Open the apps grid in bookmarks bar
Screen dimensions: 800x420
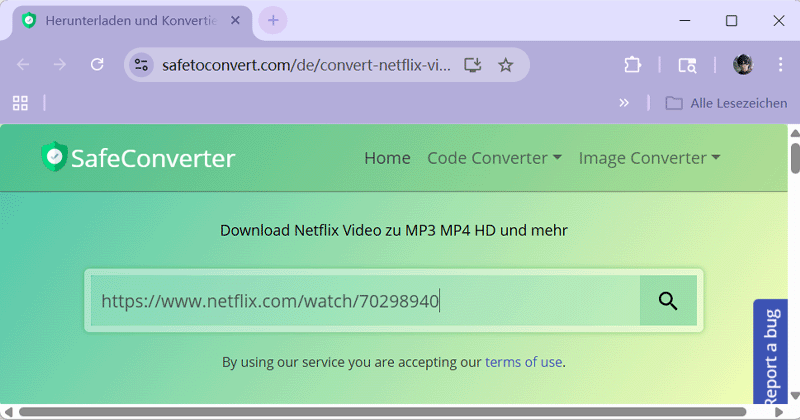tap(20, 103)
